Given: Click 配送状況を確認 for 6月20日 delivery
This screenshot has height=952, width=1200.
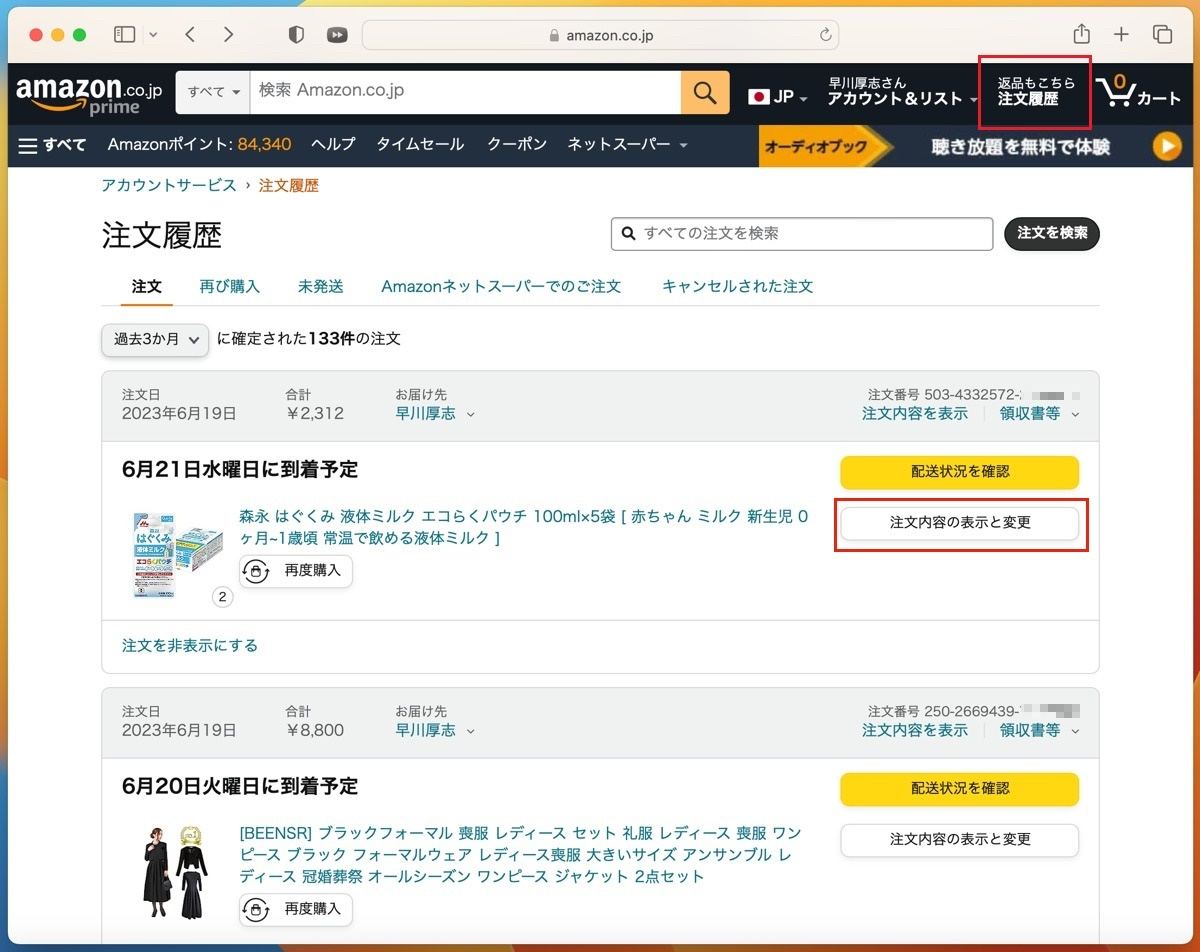Looking at the screenshot, I should tap(959, 789).
